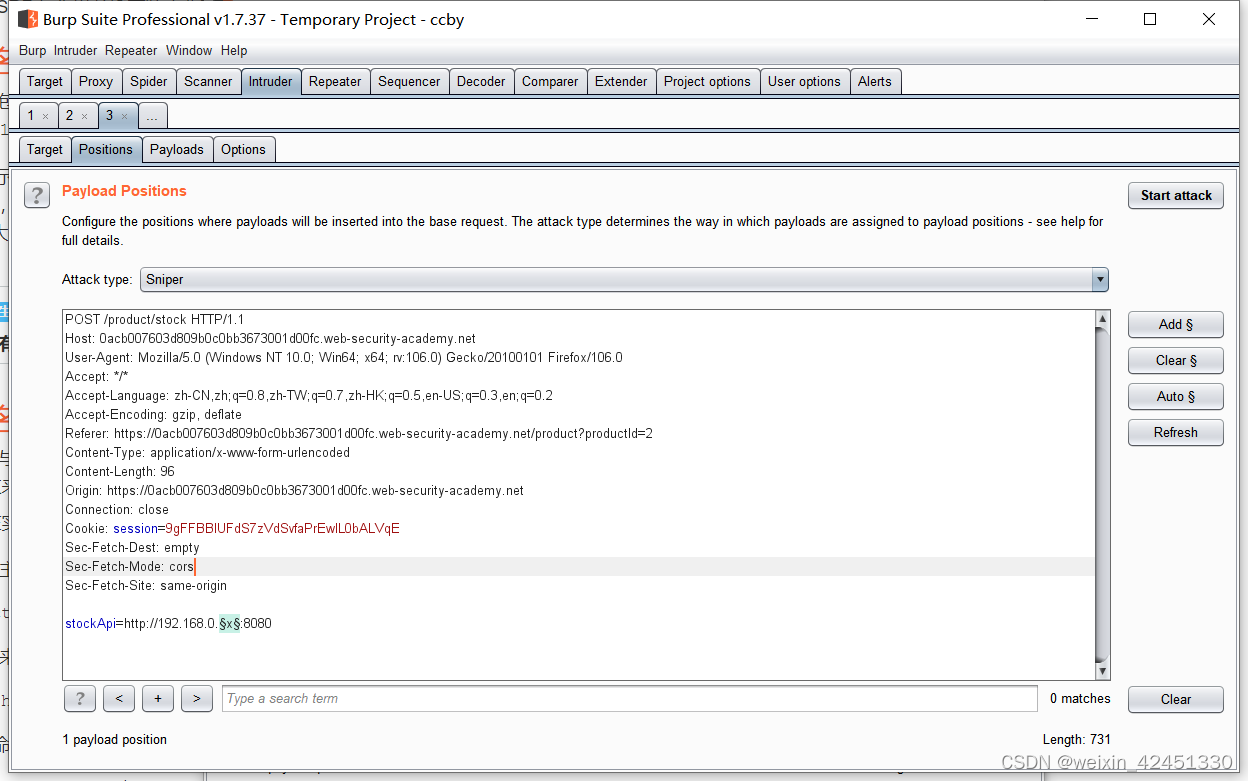
Task: Open the Intruder menu
Action: point(76,51)
